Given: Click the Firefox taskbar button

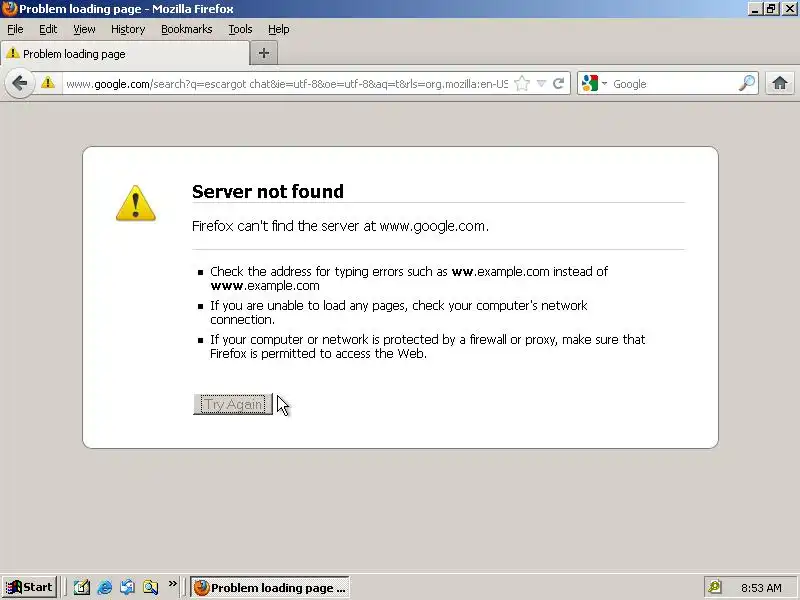Looking at the screenshot, I should point(270,588).
